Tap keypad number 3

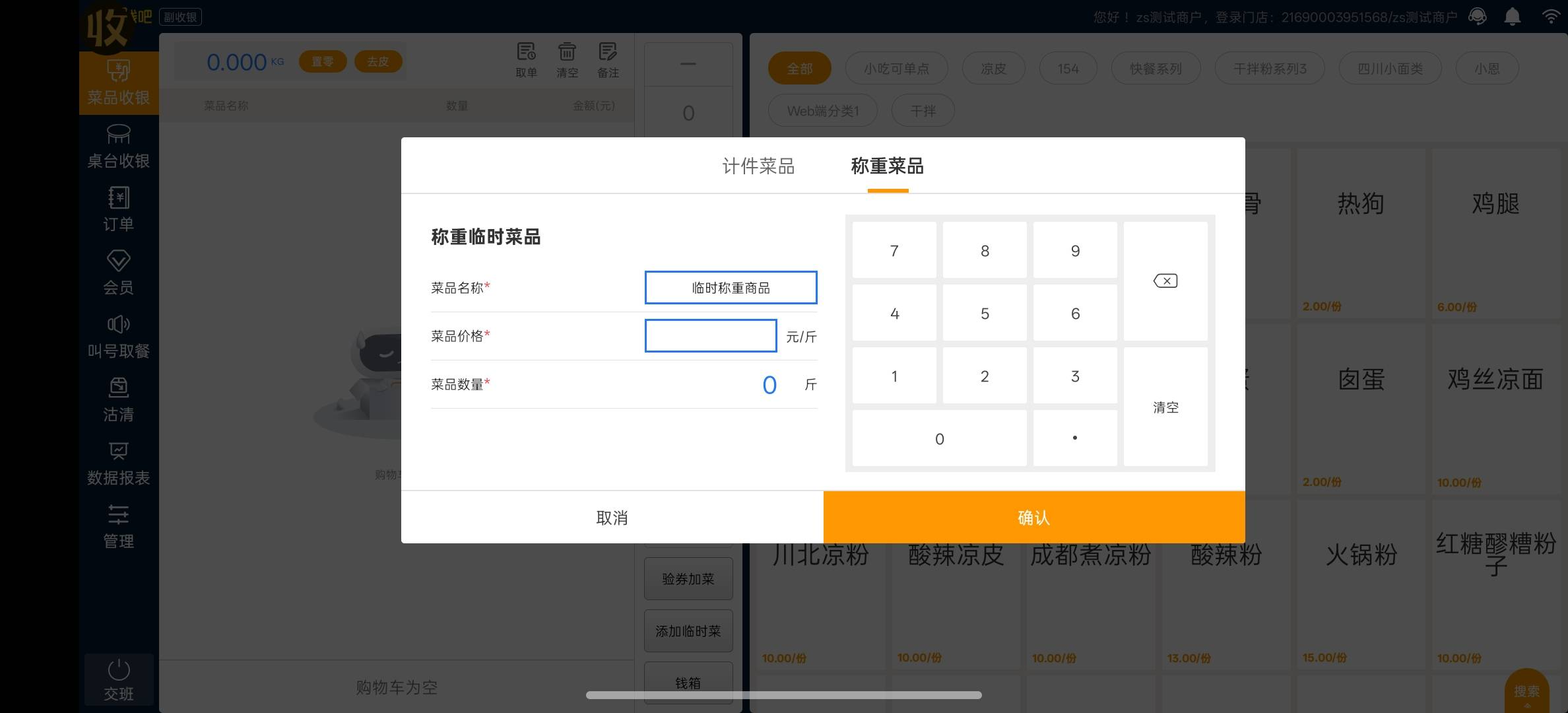coord(1075,376)
